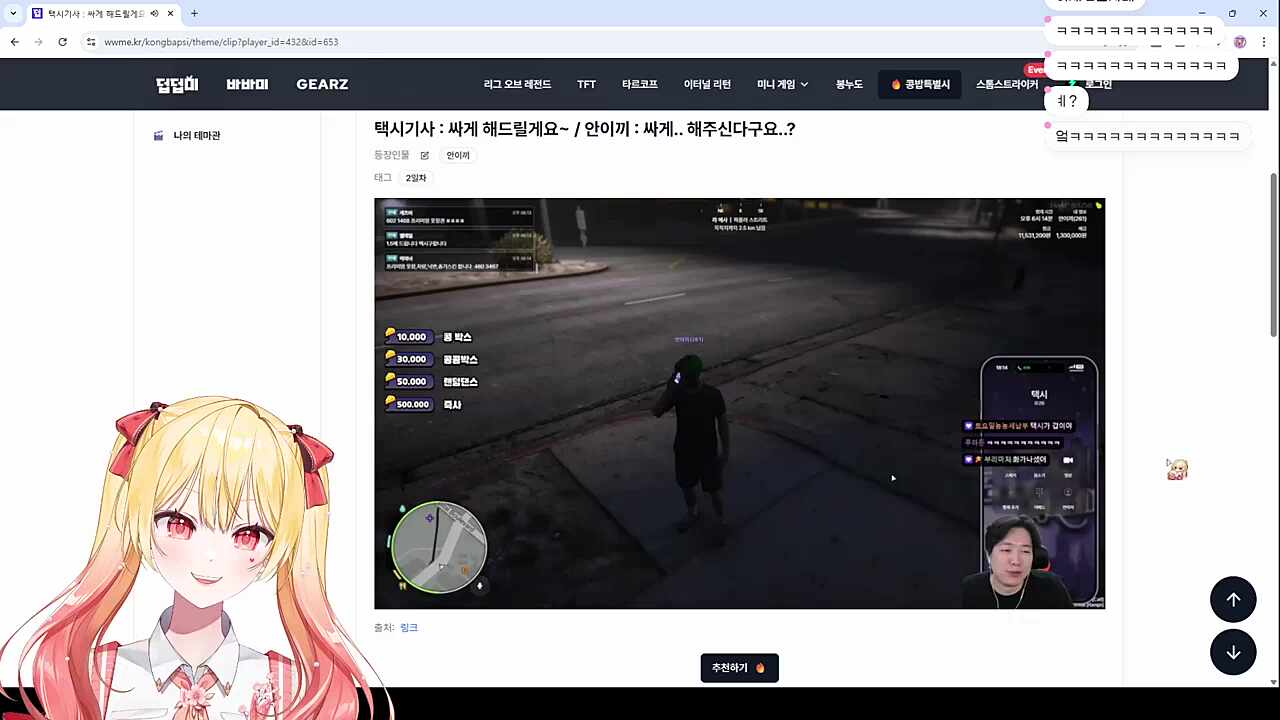The image size is (1280, 720).
Task: Open the Chrome profile avatar
Action: click(1240, 42)
